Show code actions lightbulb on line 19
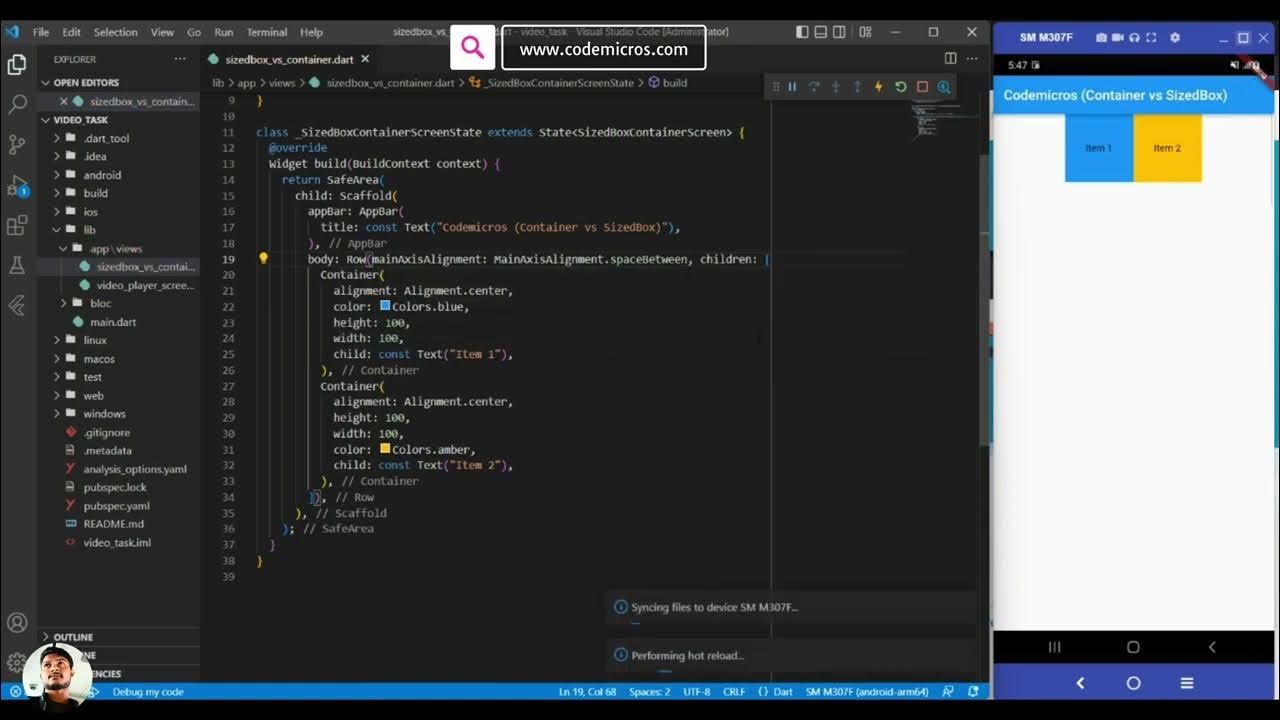This screenshot has height=720, width=1280. coord(263,258)
